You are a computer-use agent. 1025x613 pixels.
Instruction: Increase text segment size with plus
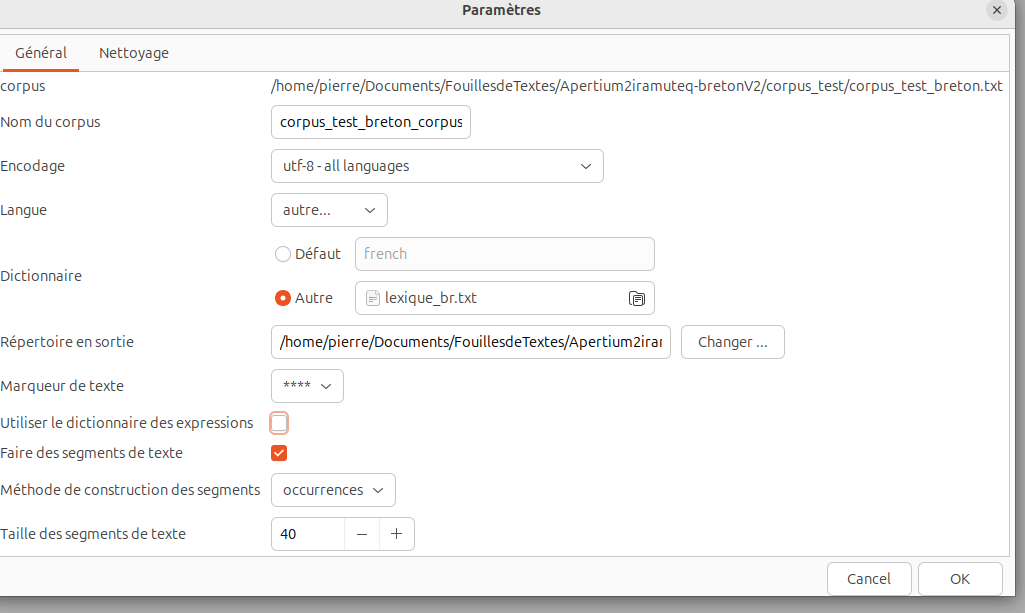click(397, 534)
